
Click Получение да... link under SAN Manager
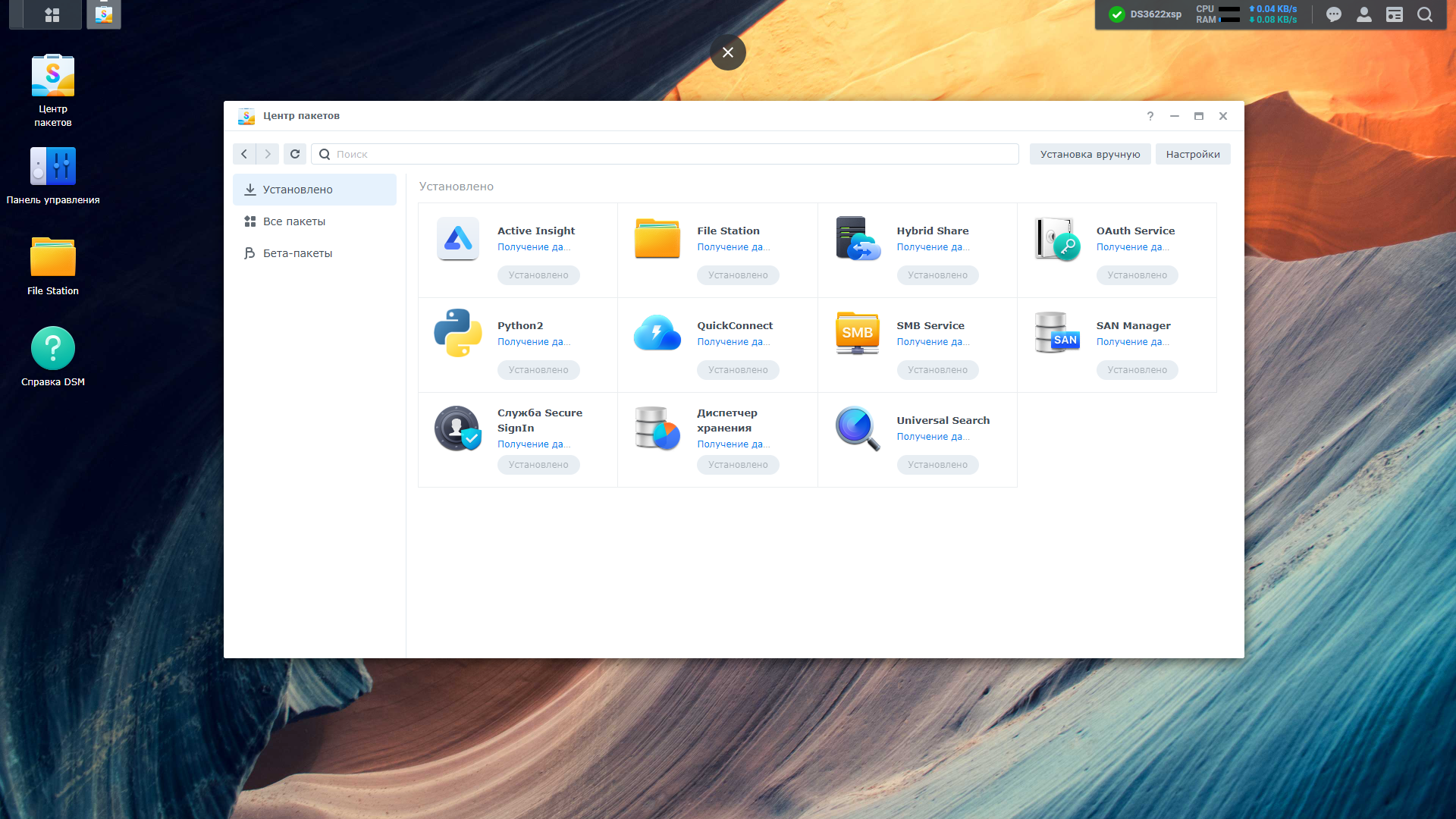(x=1133, y=342)
